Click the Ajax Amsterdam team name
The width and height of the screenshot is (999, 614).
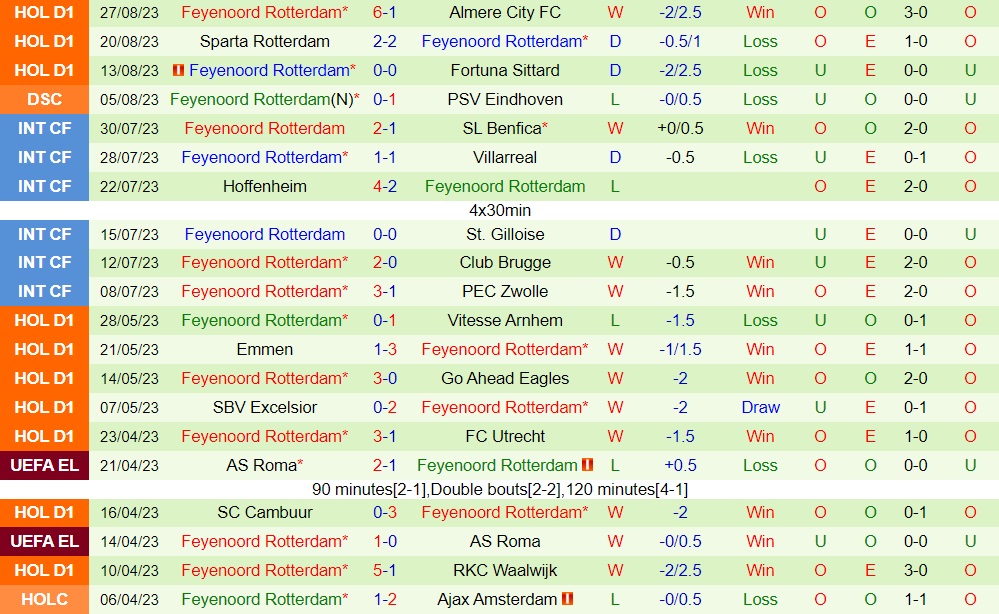point(497,599)
